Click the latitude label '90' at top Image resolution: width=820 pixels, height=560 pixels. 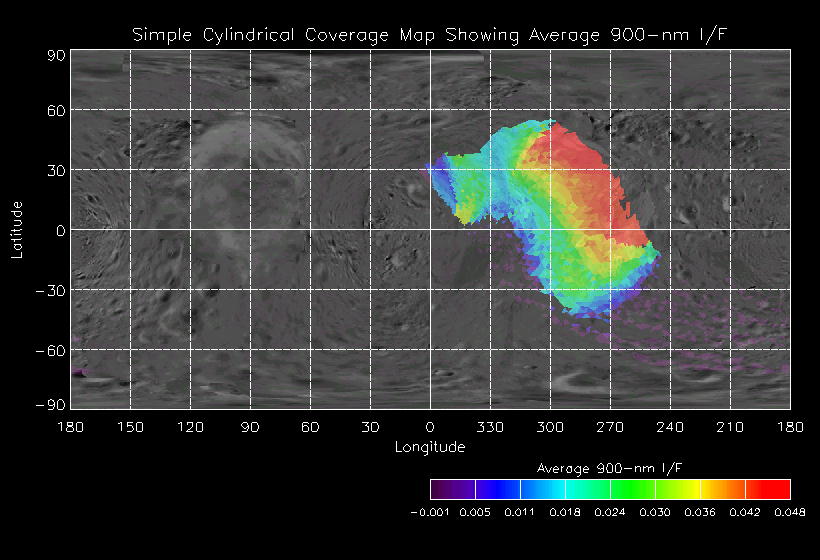[56, 55]
